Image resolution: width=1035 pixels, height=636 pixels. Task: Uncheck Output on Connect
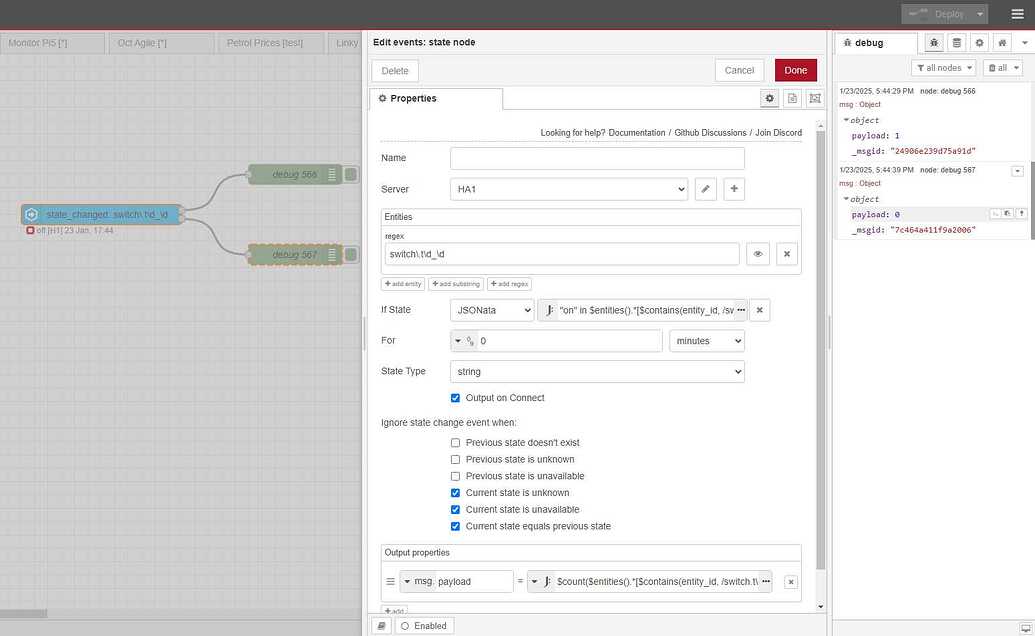455,398
